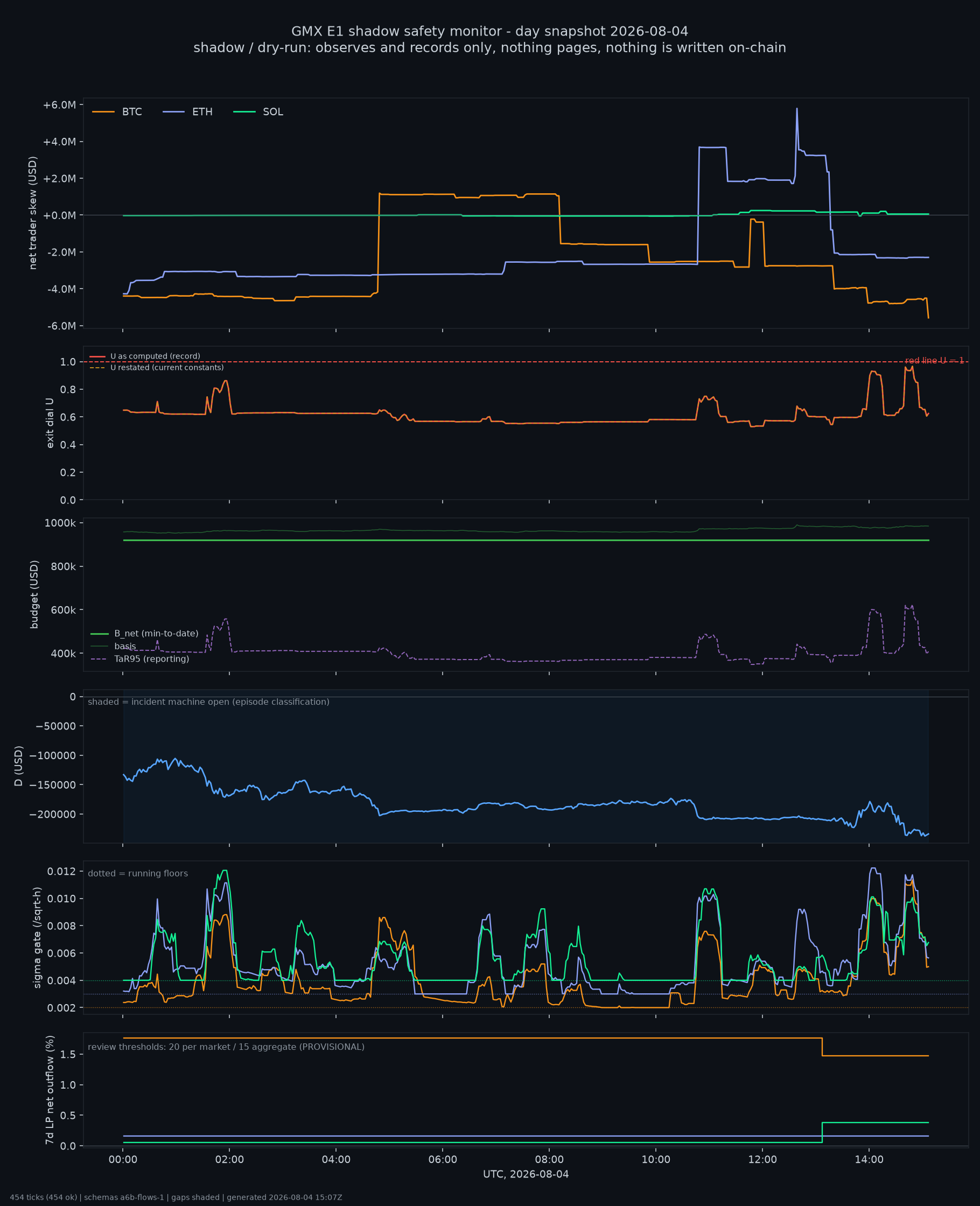
Task: Click the "0.8" tick on exit dial axis
Action: pos(68,390)
